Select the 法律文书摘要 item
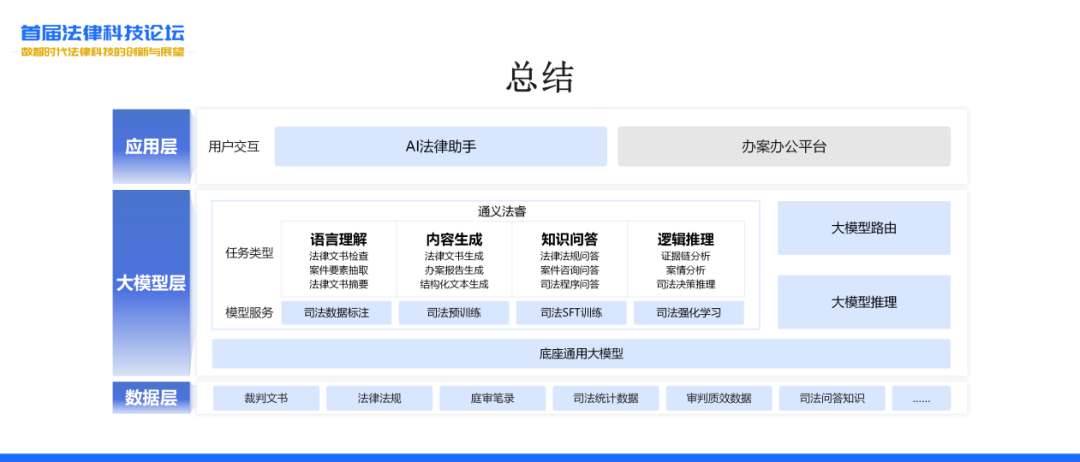This screenshot has height=462, width=1080. click(339, 284)
